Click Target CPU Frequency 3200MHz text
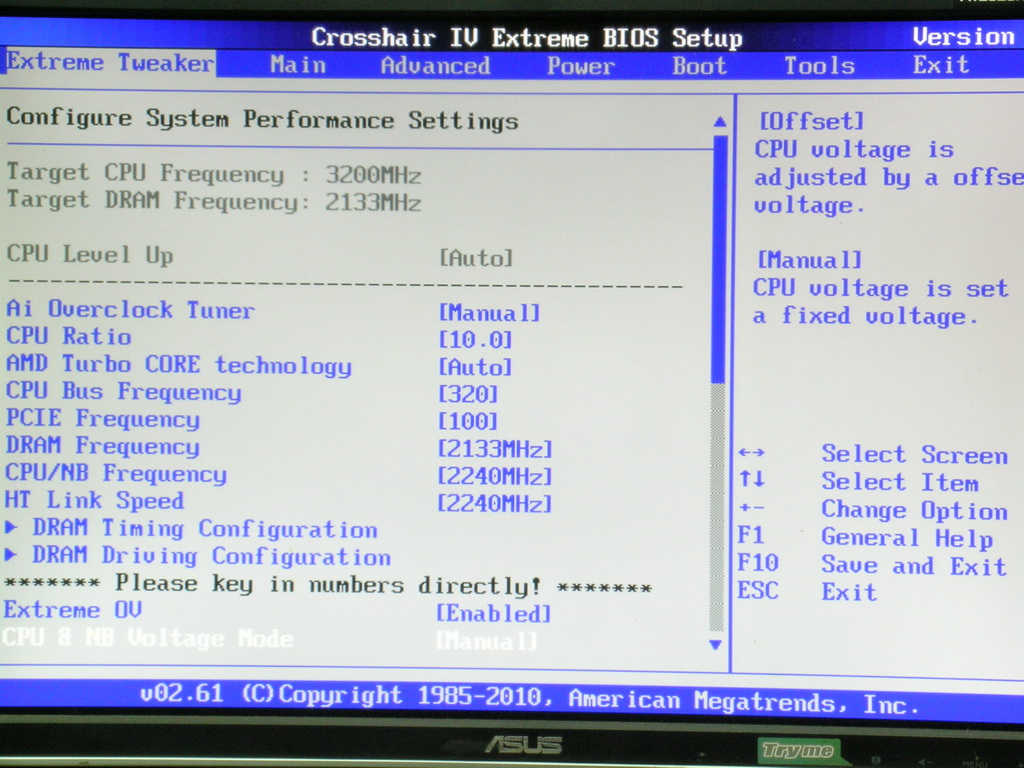Screen dimensions: 1024x768 click(x=214, y=174)
